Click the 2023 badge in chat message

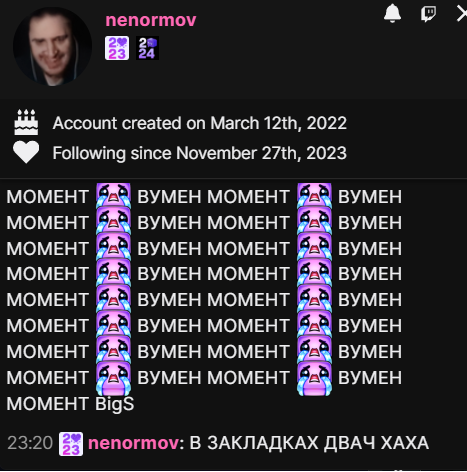[x=71, y=444]
